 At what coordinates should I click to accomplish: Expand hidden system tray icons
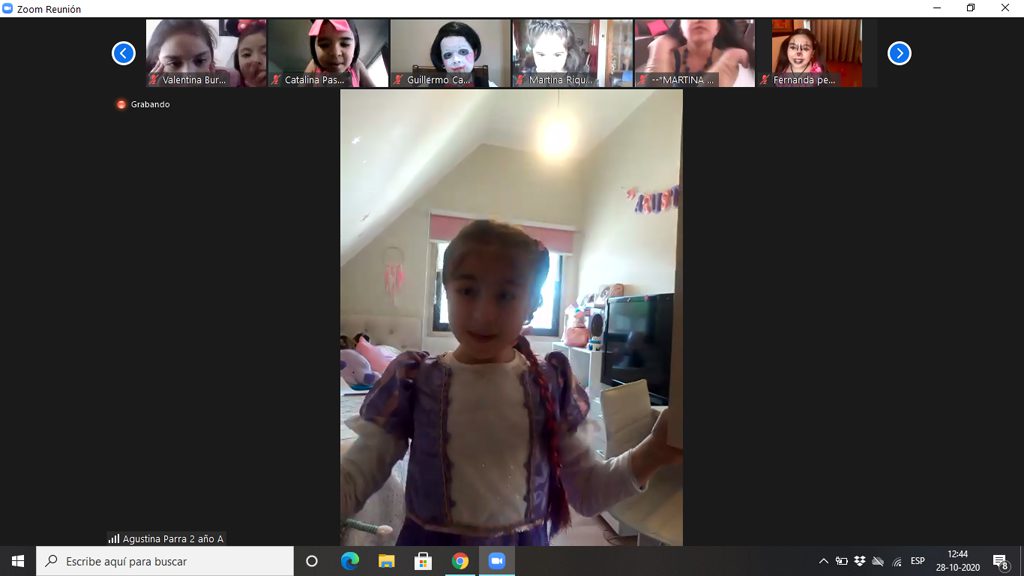pos(823,561)
